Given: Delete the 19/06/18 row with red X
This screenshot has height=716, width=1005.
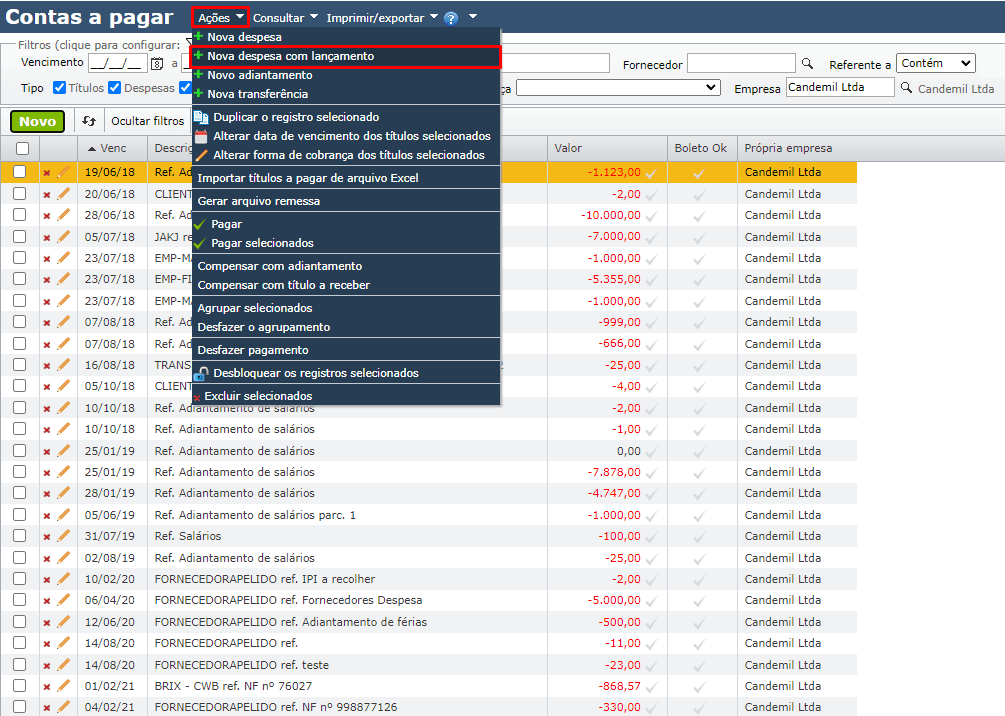Looking at the screenshot, I should [x=47, y=173].
